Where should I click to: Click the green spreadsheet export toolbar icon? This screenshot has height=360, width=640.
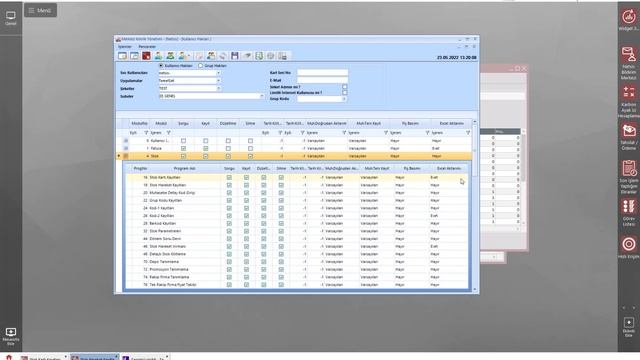(x=259, y=56)
